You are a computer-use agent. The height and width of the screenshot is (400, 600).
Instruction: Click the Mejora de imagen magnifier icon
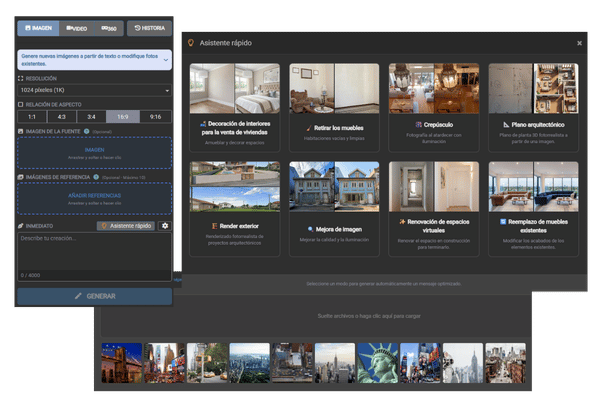tap(310, 229)
